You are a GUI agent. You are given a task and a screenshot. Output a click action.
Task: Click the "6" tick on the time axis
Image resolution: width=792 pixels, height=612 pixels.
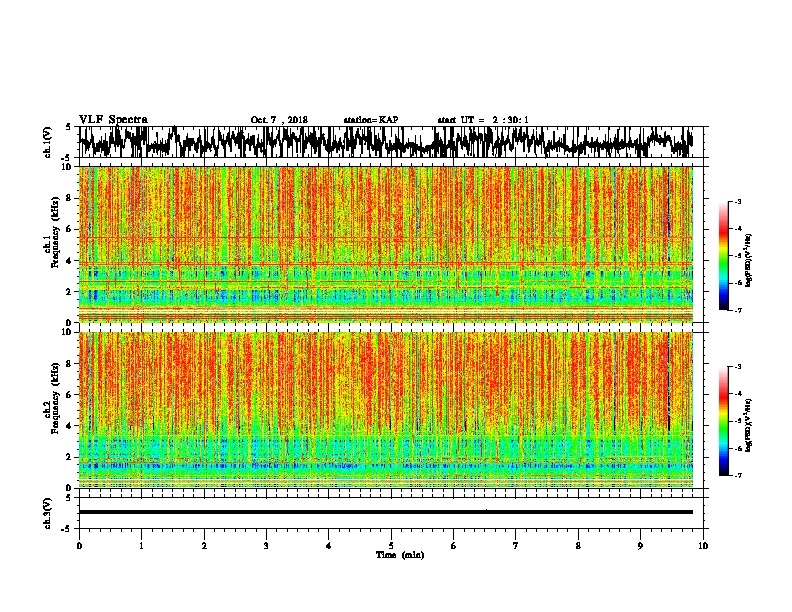454,546
